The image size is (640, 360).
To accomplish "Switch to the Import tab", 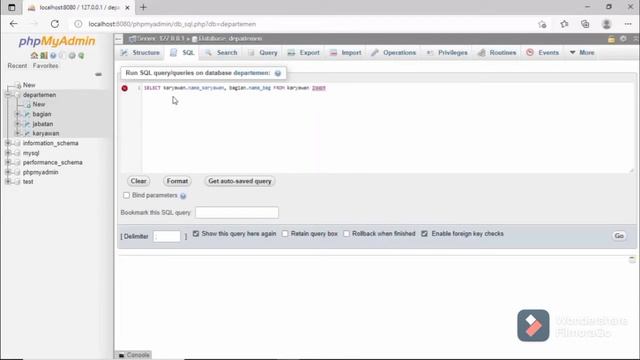I will pos(346,53).
